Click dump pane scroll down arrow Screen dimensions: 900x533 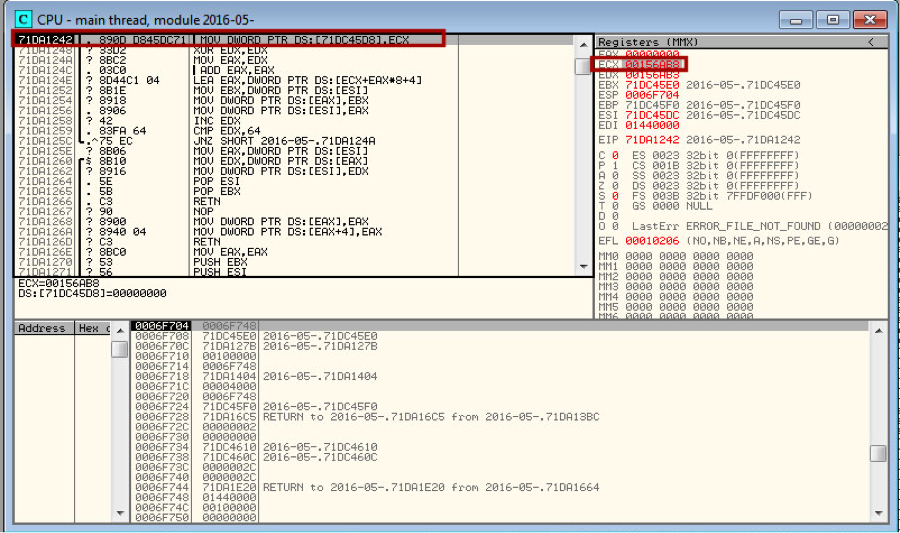coord(119,512)
